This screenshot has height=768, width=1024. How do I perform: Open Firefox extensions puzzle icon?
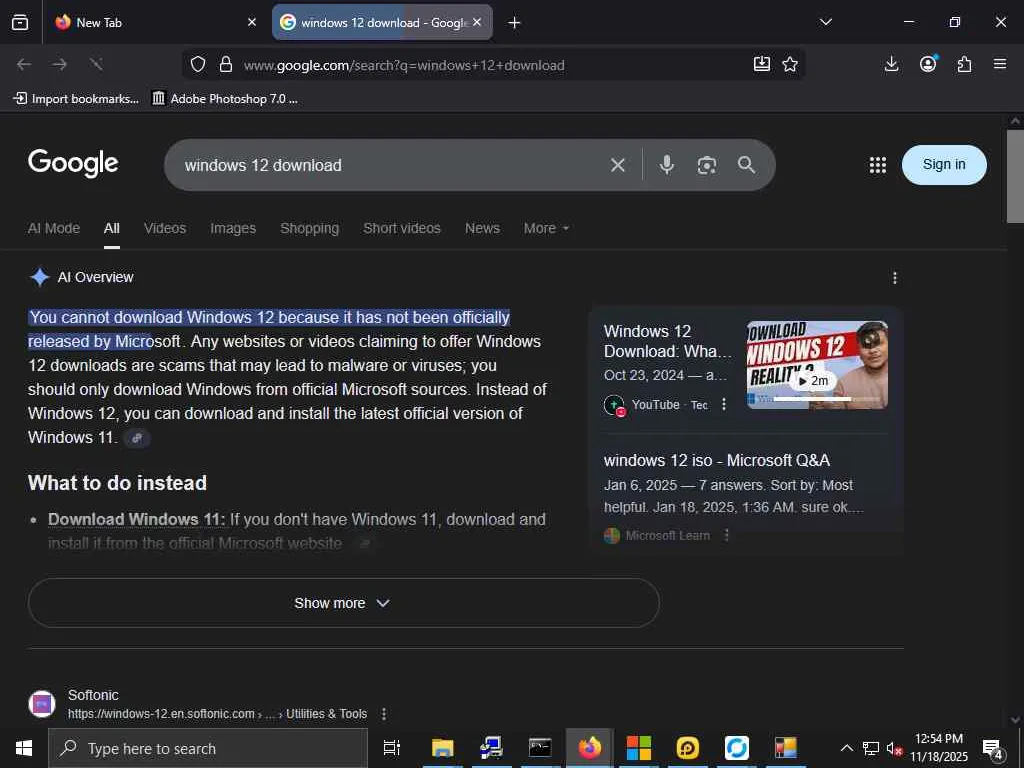[x=964, y=64]
